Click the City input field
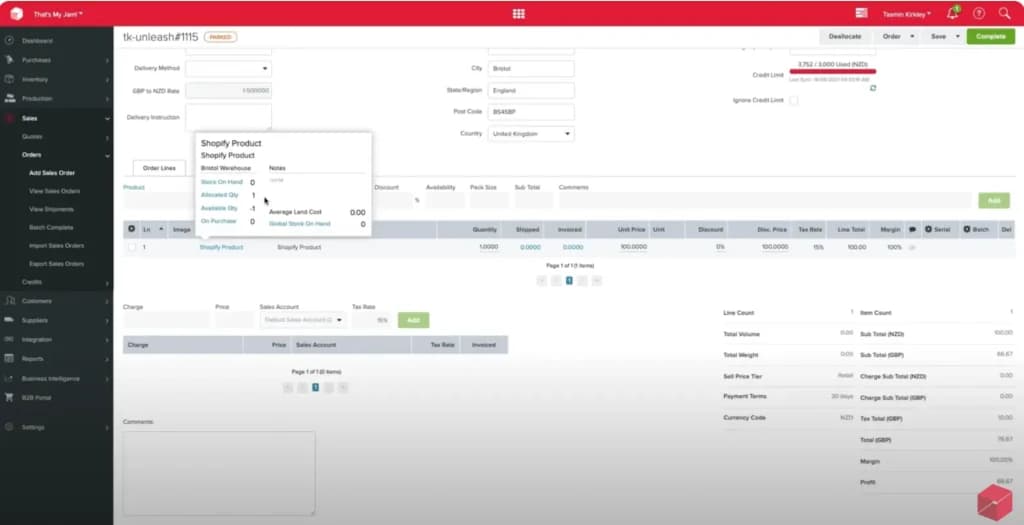Screen dimensions: 1024x525 pos(531,69)
